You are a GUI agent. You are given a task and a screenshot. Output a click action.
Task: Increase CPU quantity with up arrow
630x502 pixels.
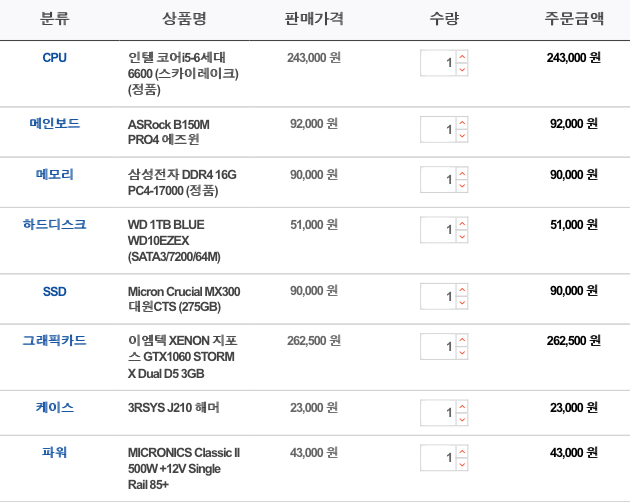(462, 57)
